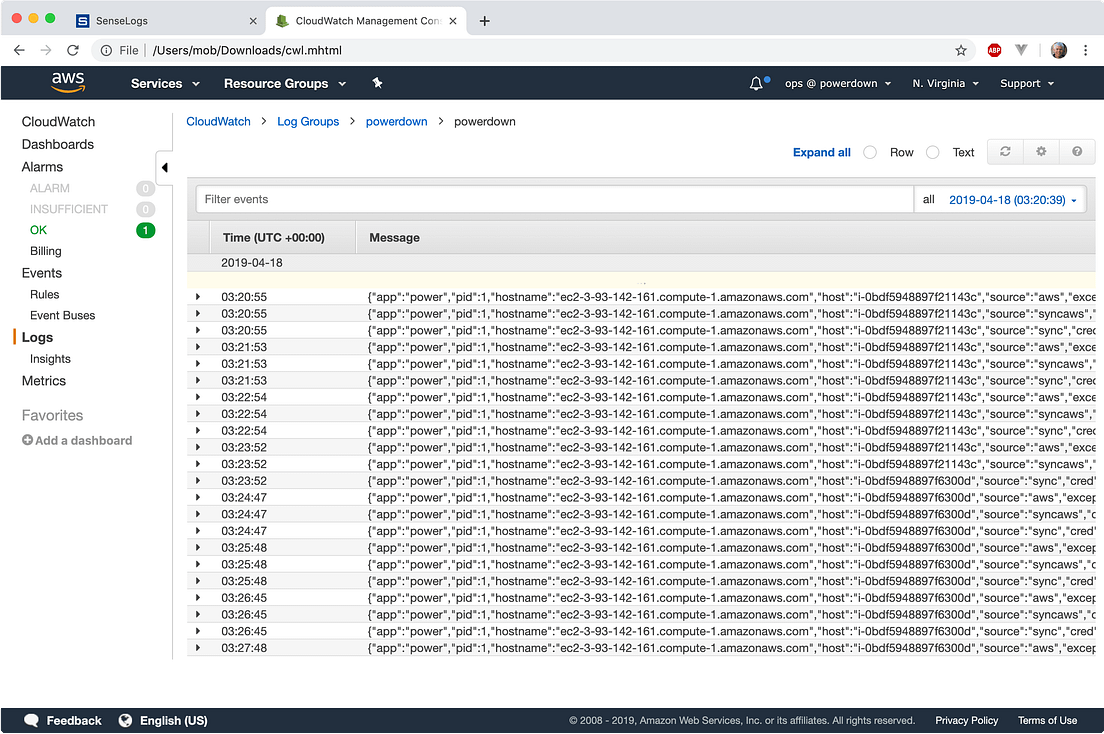
Task: Click the English (US) language button
Action: [173, 721]
